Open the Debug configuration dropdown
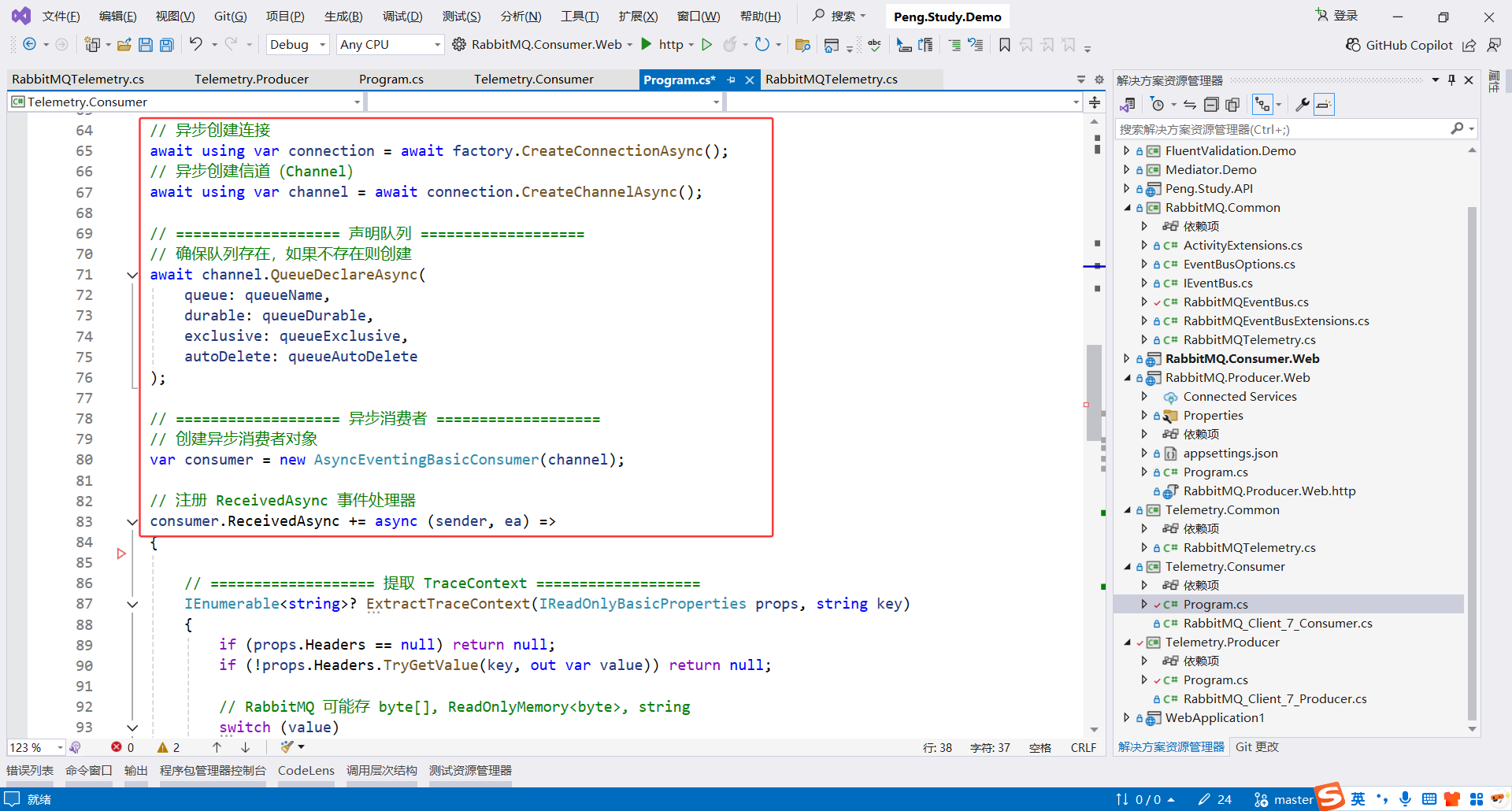Screen dimensions: 1512x811 click(x=298, y=45)
